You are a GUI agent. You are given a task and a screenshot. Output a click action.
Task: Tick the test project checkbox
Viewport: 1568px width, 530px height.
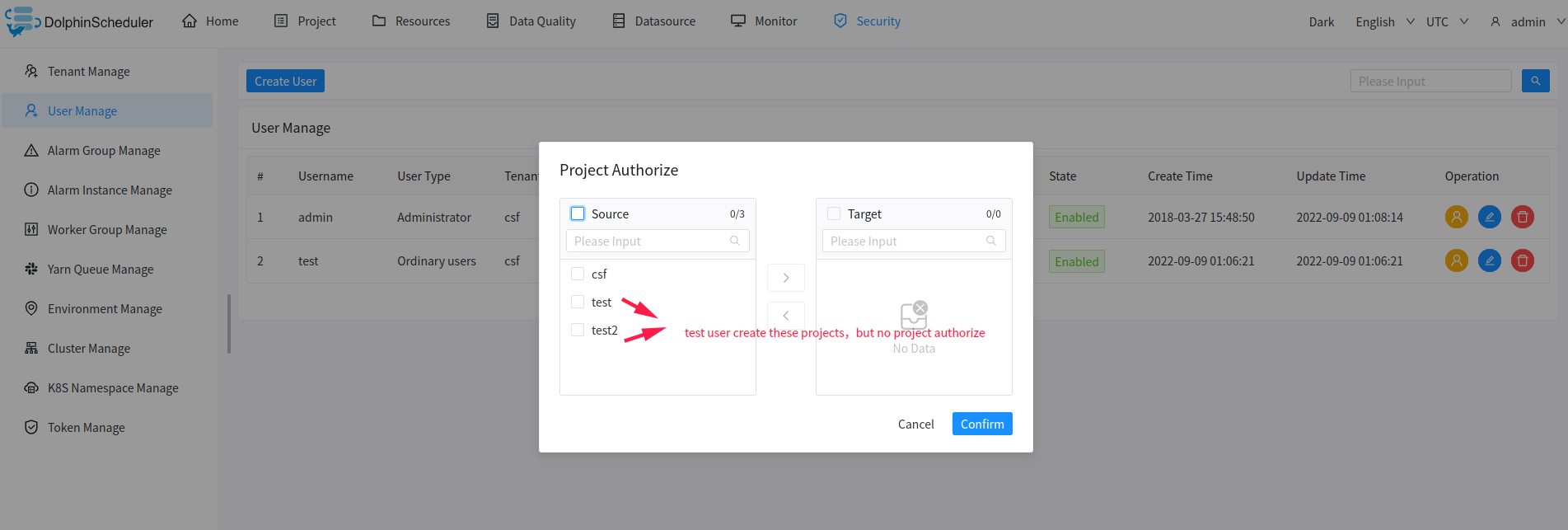tap(578, 302)
